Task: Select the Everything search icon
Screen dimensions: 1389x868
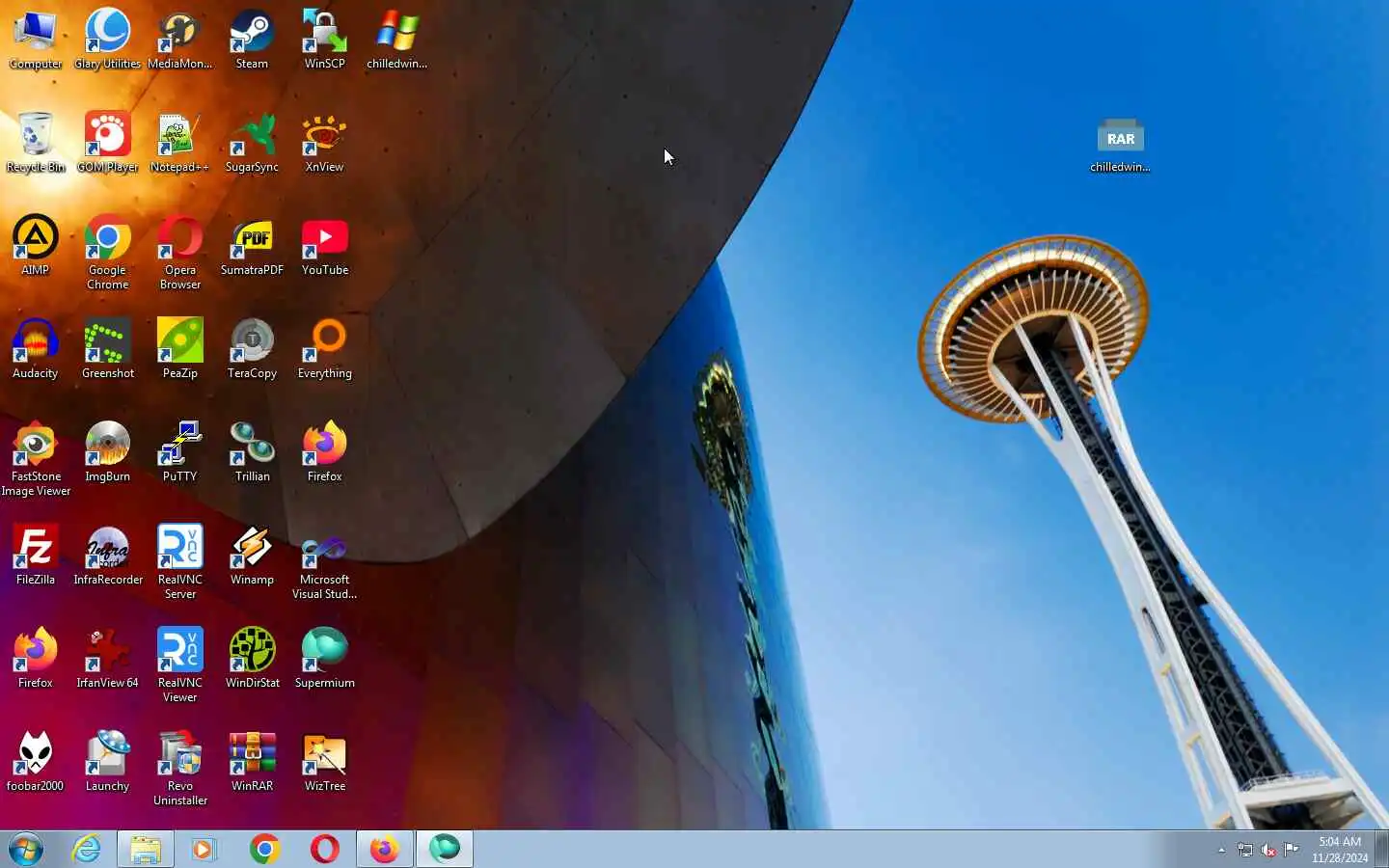Action: tap(324, 348)
